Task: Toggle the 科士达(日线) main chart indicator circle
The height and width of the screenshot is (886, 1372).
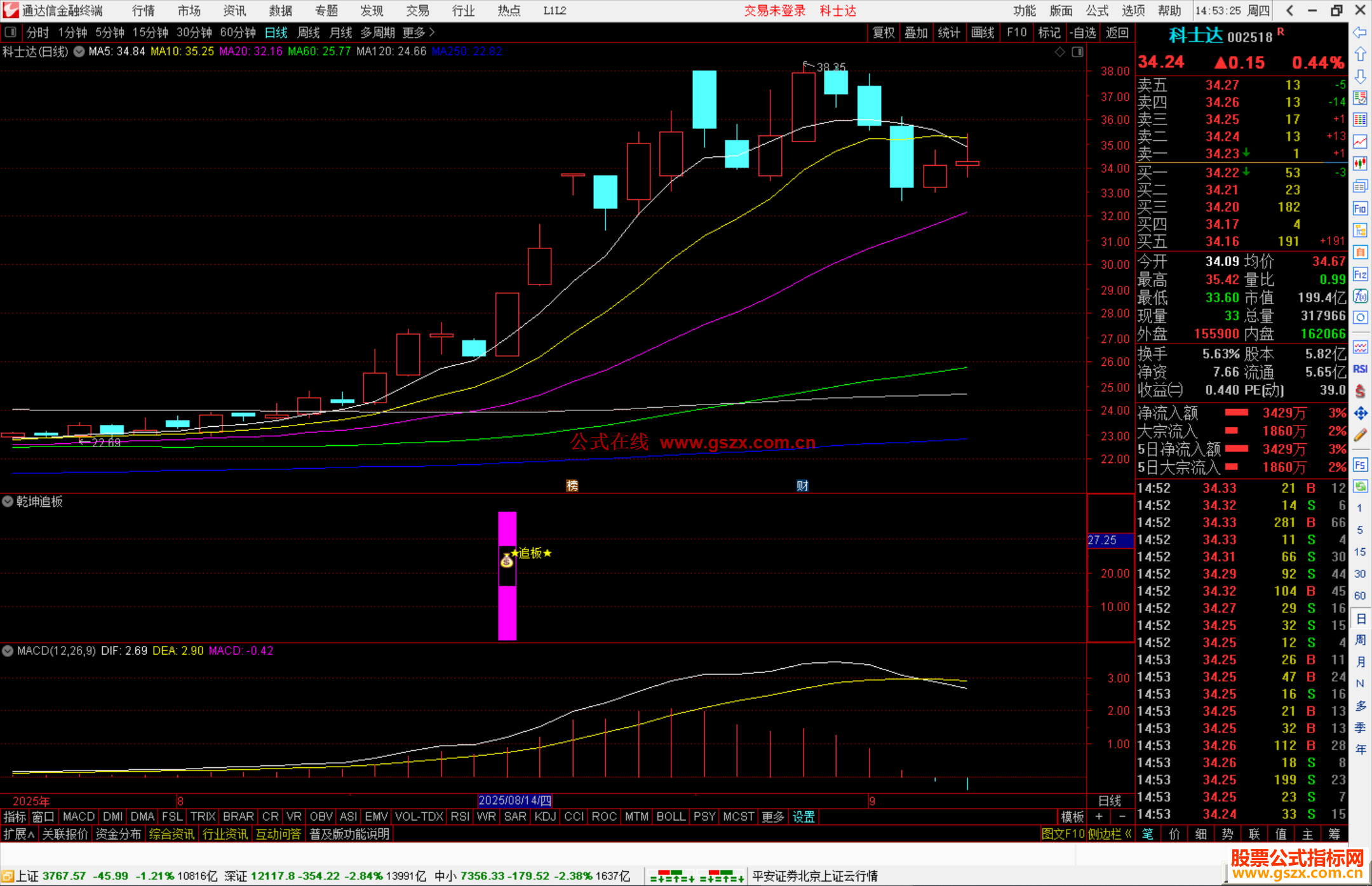Action: [79, 51]
